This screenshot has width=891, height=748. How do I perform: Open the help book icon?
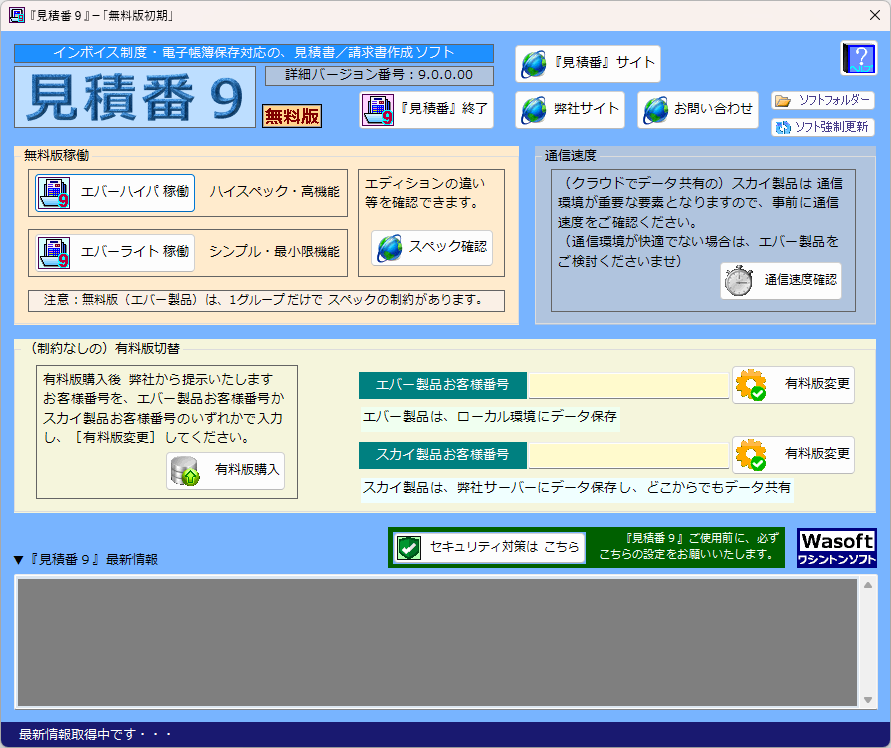coord(858,58)
